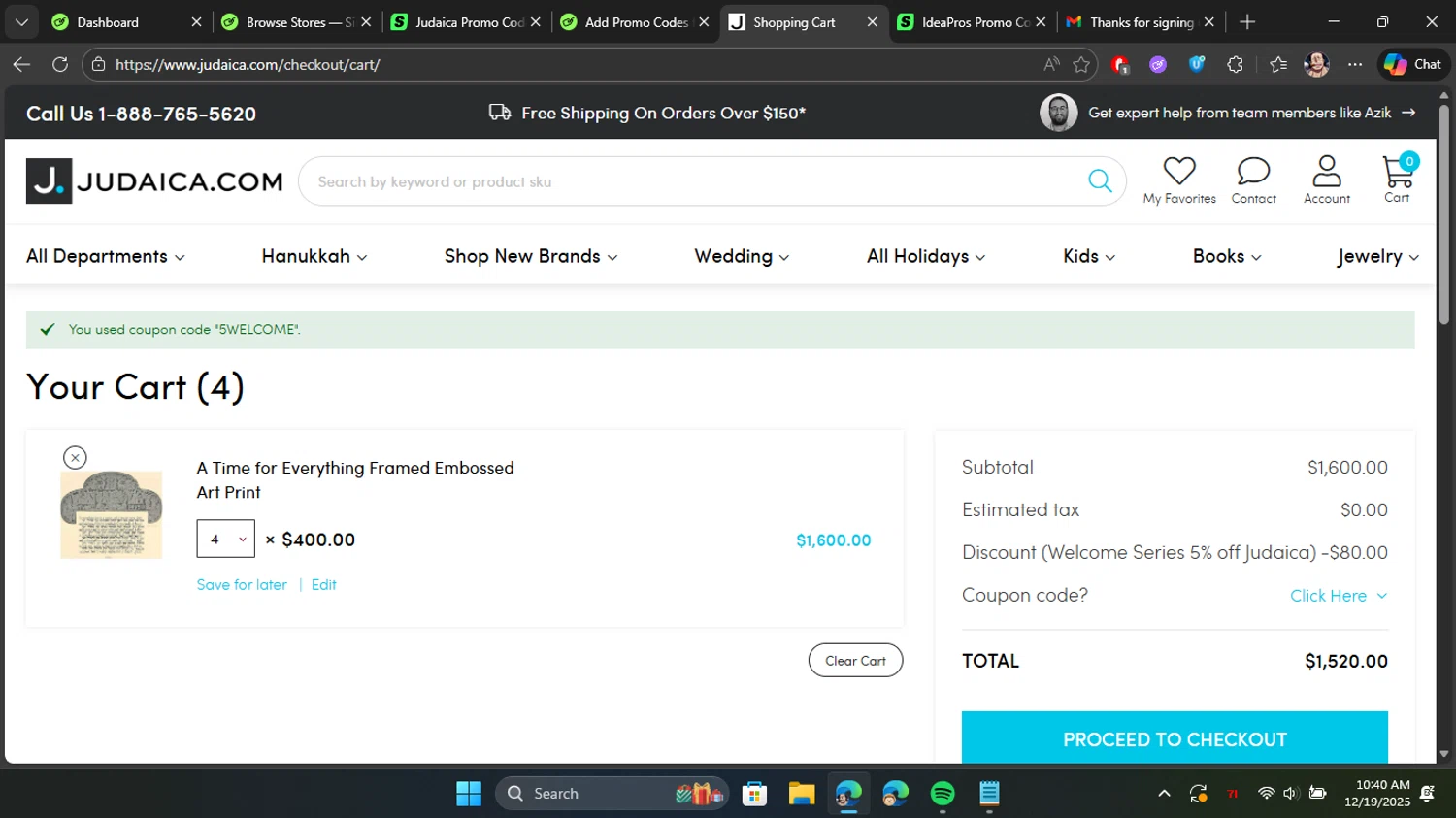Expand Books menu
Viewport: 1456px width, 818px height.
click(x=1227, y=256)
